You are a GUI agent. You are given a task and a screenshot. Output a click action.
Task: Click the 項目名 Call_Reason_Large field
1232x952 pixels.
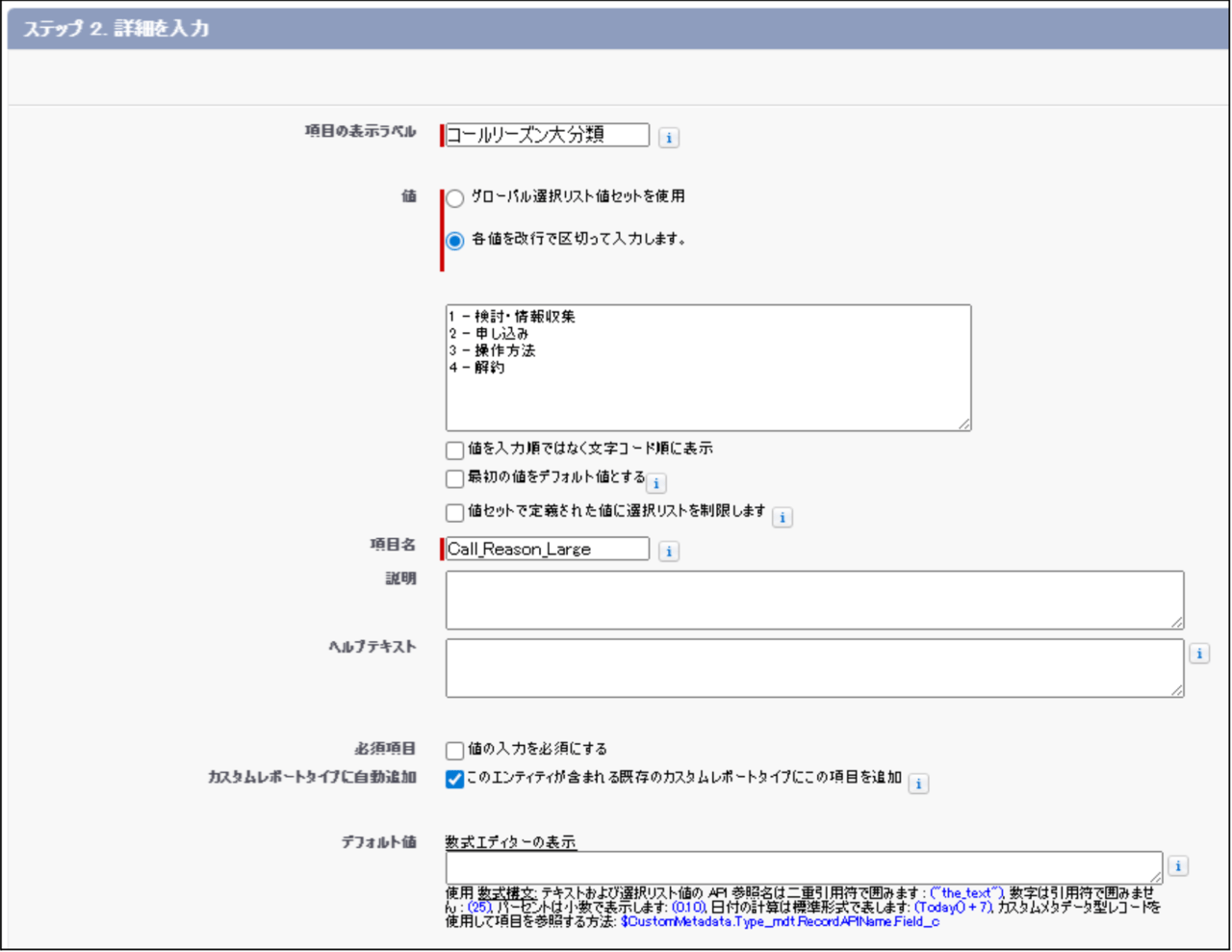[x=547, y=550]
